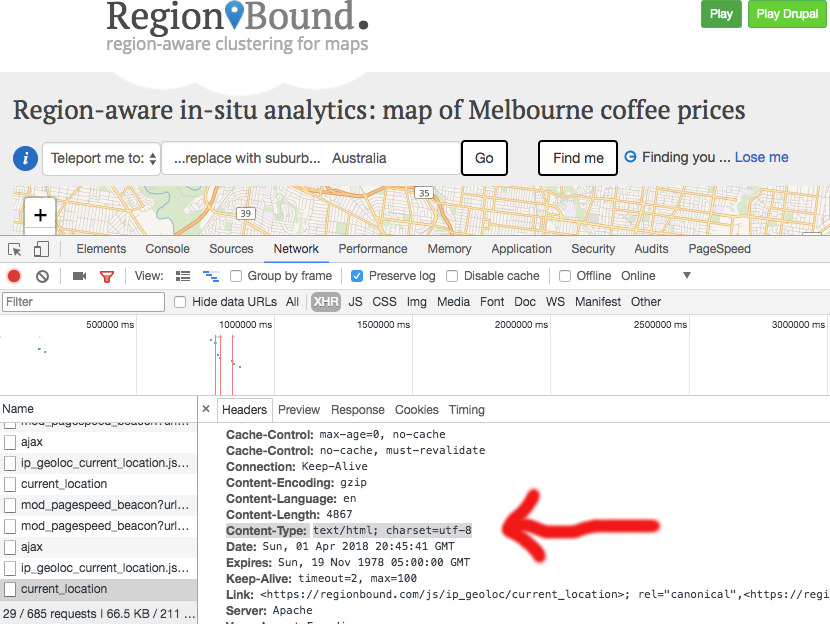830x624 pixels.
Task: Activate the inspect element picker icon
Action: pos(15,249)
